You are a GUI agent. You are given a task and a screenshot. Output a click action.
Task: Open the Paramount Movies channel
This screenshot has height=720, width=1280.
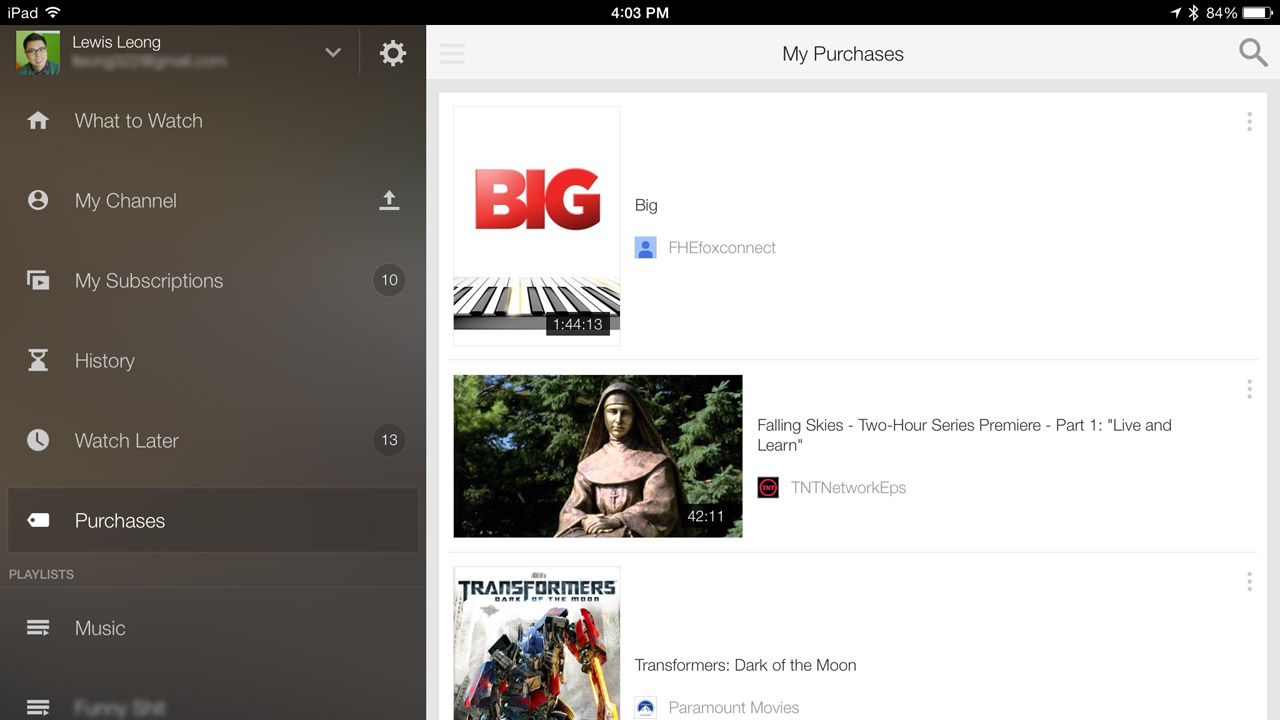click(734, 708)
